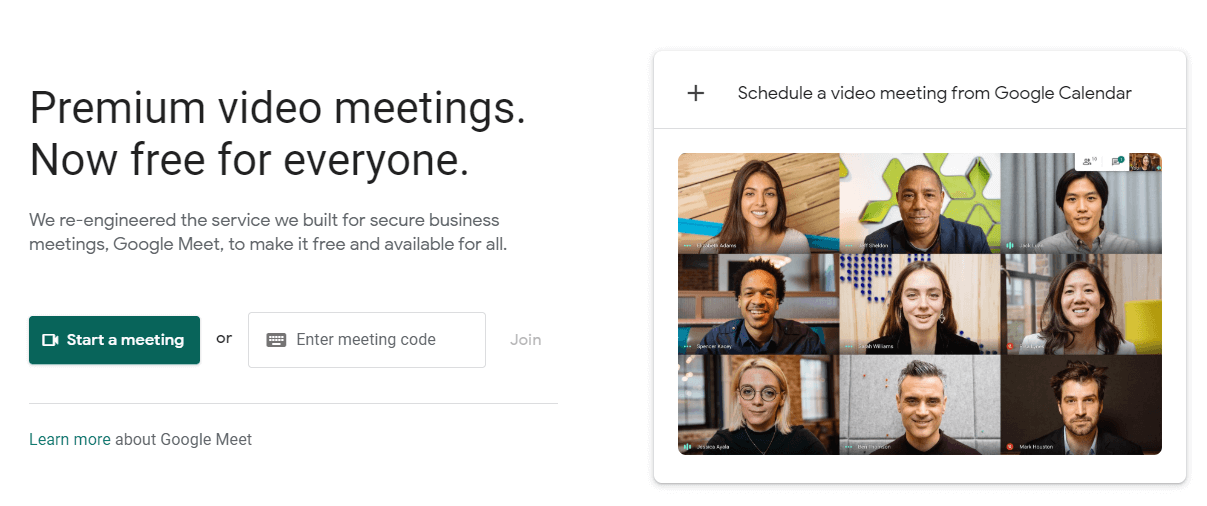Screen dimensions: 1207x506
Task: Focus the Enter meeting code field
Action: pos(367,340)
